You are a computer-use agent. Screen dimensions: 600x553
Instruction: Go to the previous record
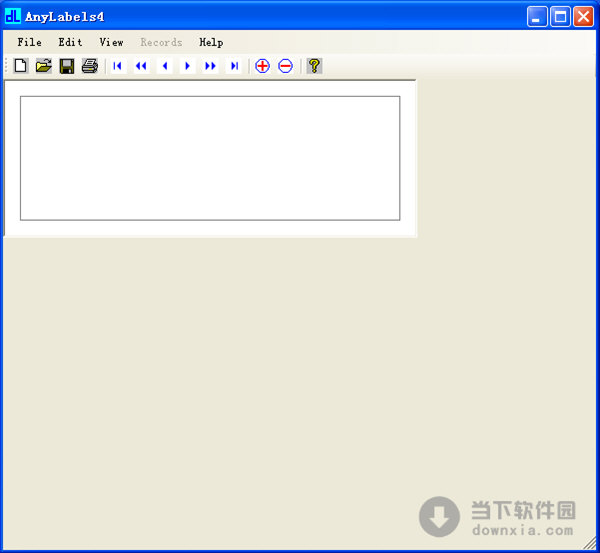point(165,66)
